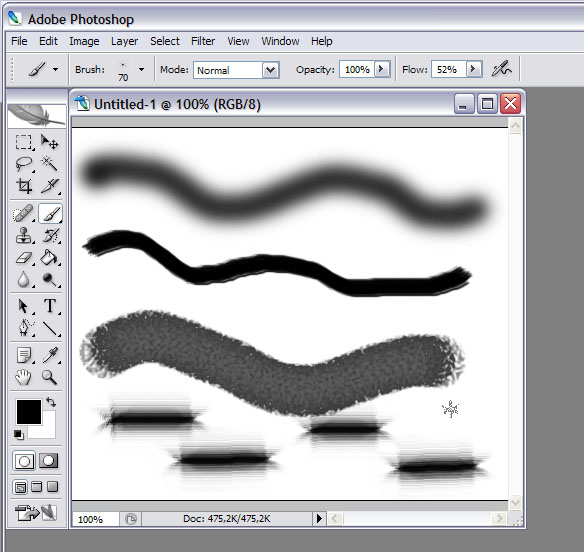584x552 pixels.
Task: Select the Blur tool
Action: pos(23,279)
